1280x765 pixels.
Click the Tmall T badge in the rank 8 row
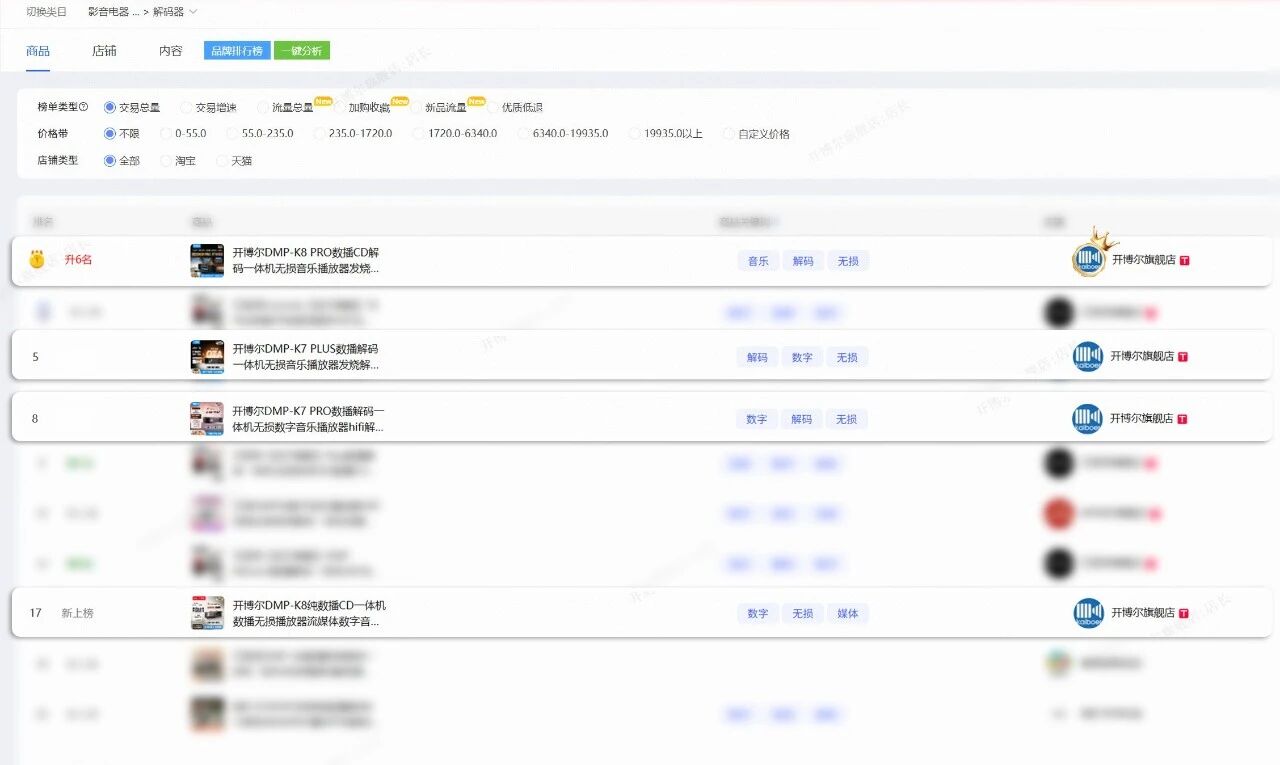click(x=1184, y=419)
